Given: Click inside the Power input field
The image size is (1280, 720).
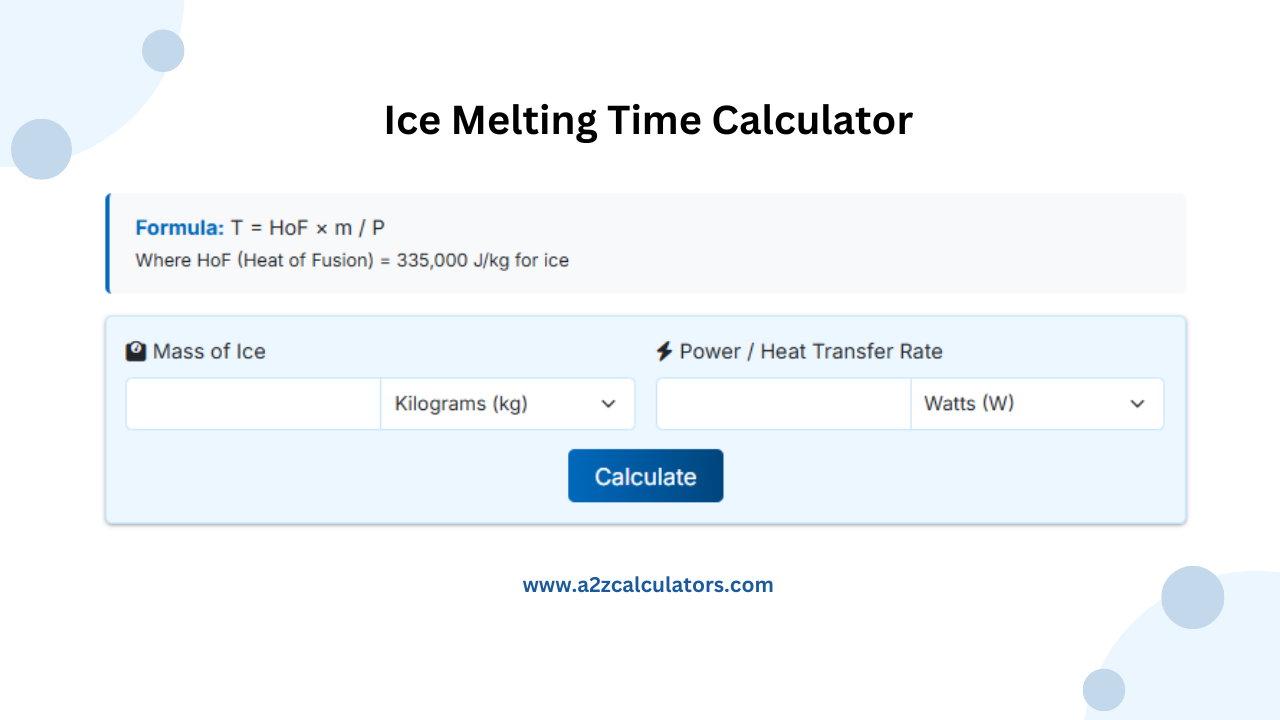Looking at the screenshot, I should point(782,403).
